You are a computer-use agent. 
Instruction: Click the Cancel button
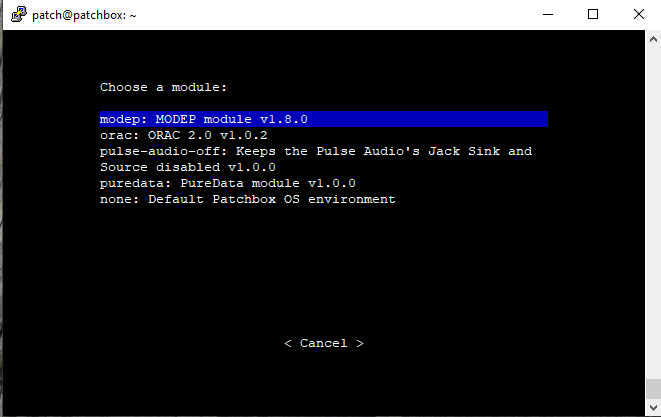pos(324,343)
